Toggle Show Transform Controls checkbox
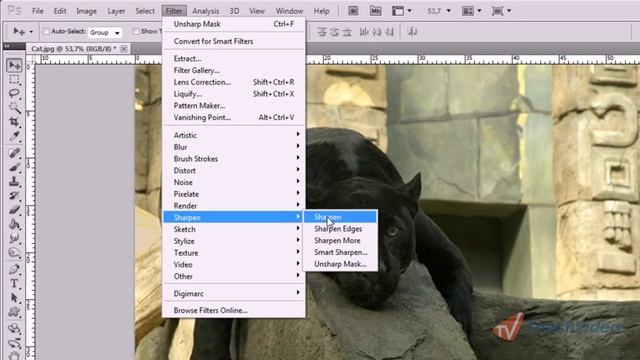Viewport: 640px width, 360px height. [136, 31]
